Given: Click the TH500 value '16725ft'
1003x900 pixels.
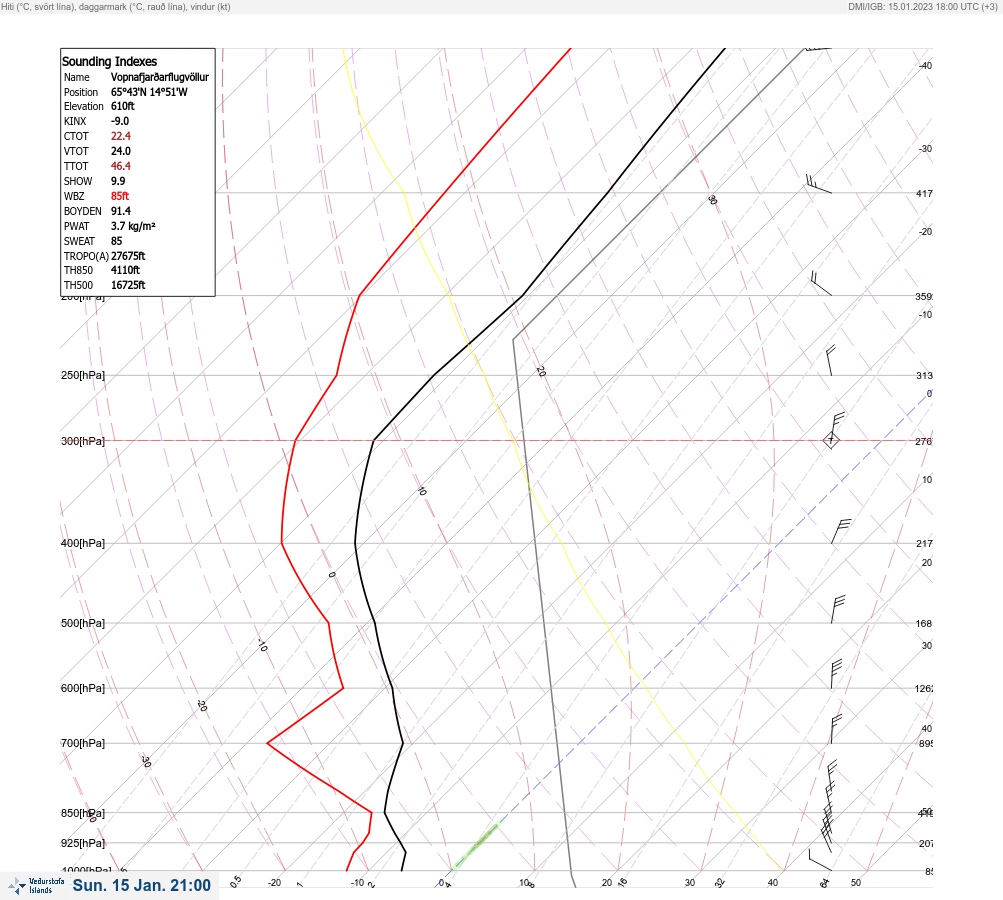Looking at the screenshot, I should pyautogui.click(x=128, y=285).
